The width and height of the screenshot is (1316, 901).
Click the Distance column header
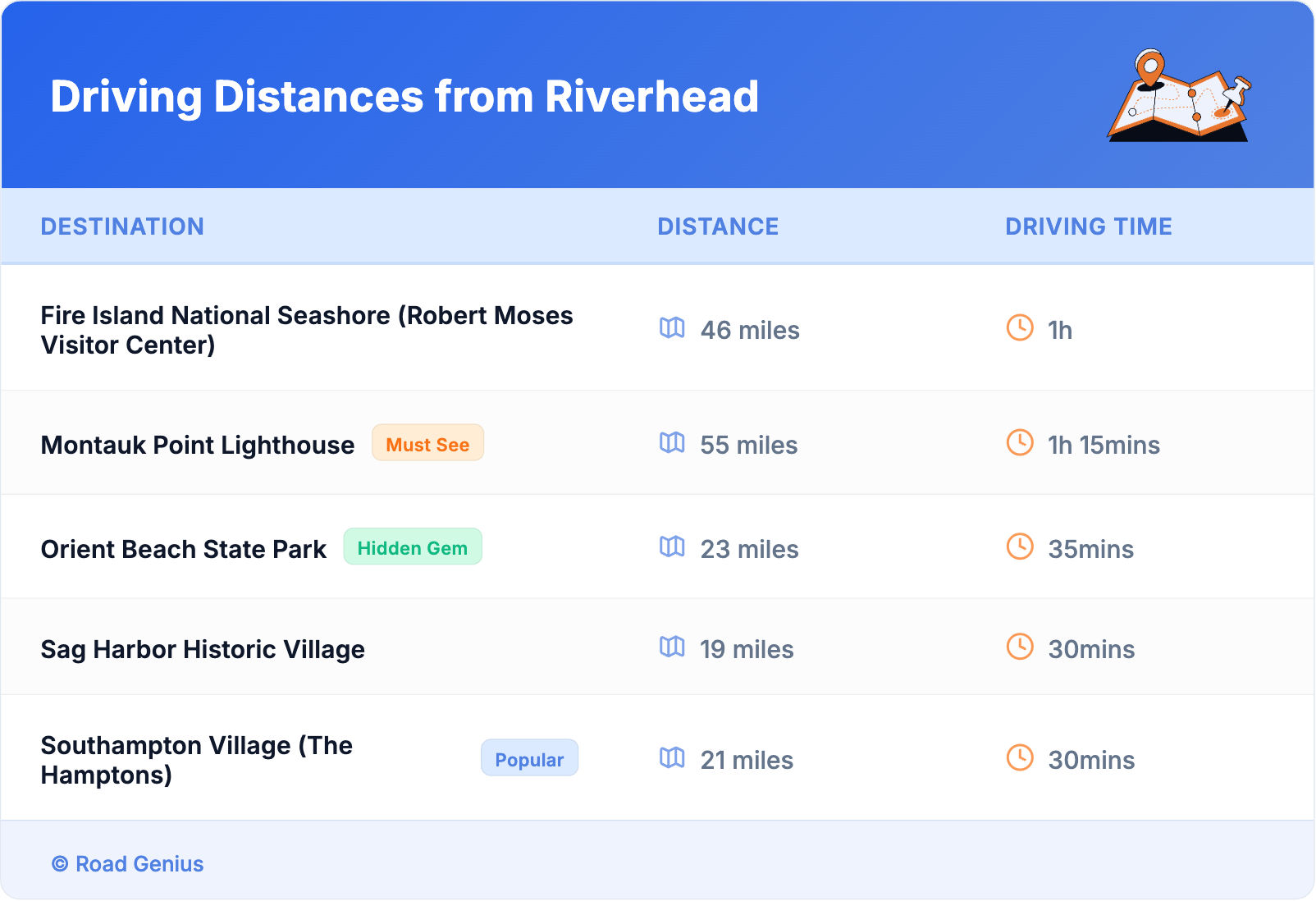coord(718,226)
